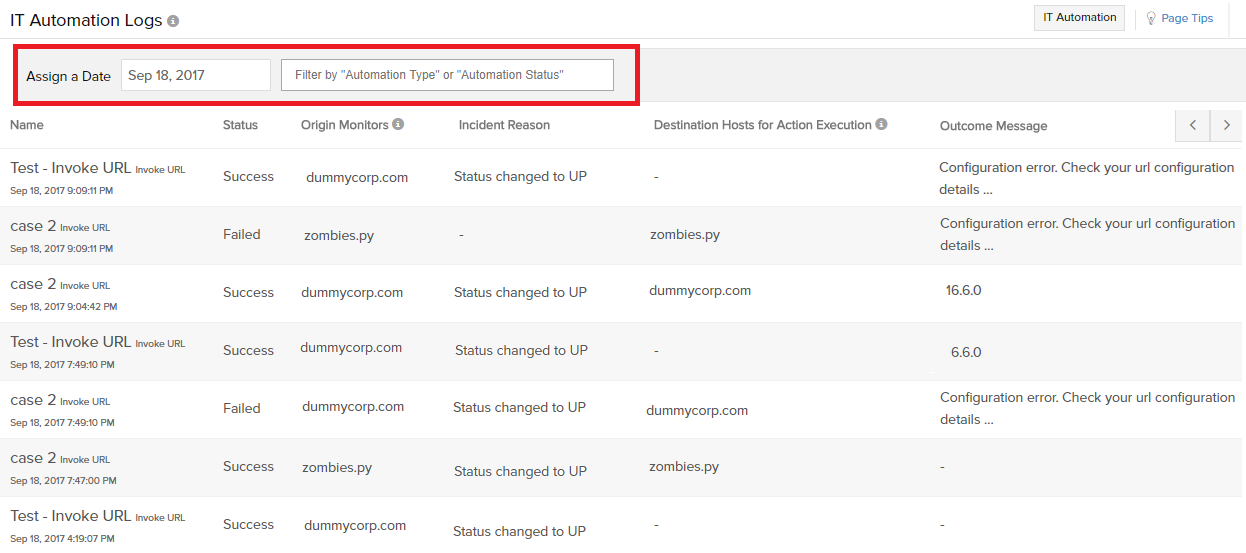Viewport: 1246px width, 553px height.
Task: Open Test - Invoke URL log from 4:19:07 PM
Action: pyautogui.click(x=70, y=516)
